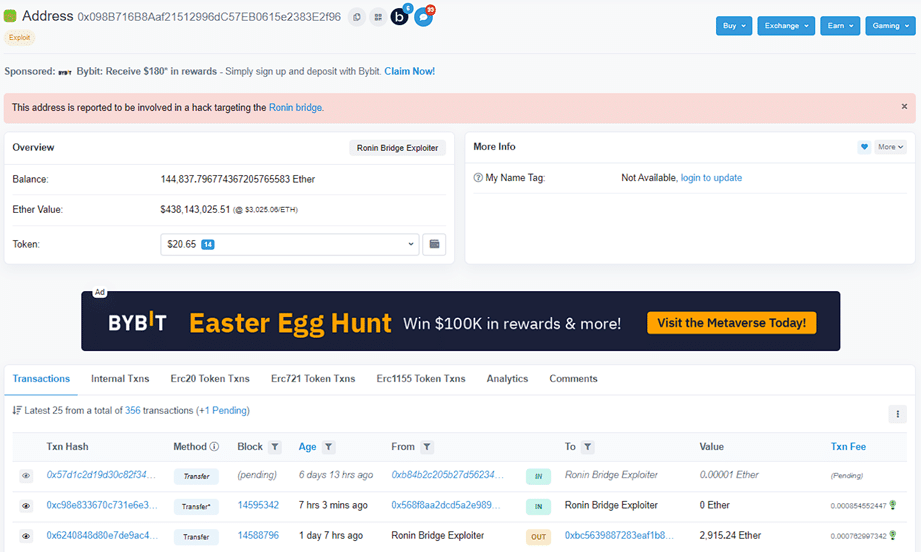Viewport: 921px width, 552px height.
Task: Expand the More dropdown in More Info
Action: coord(890,147)
